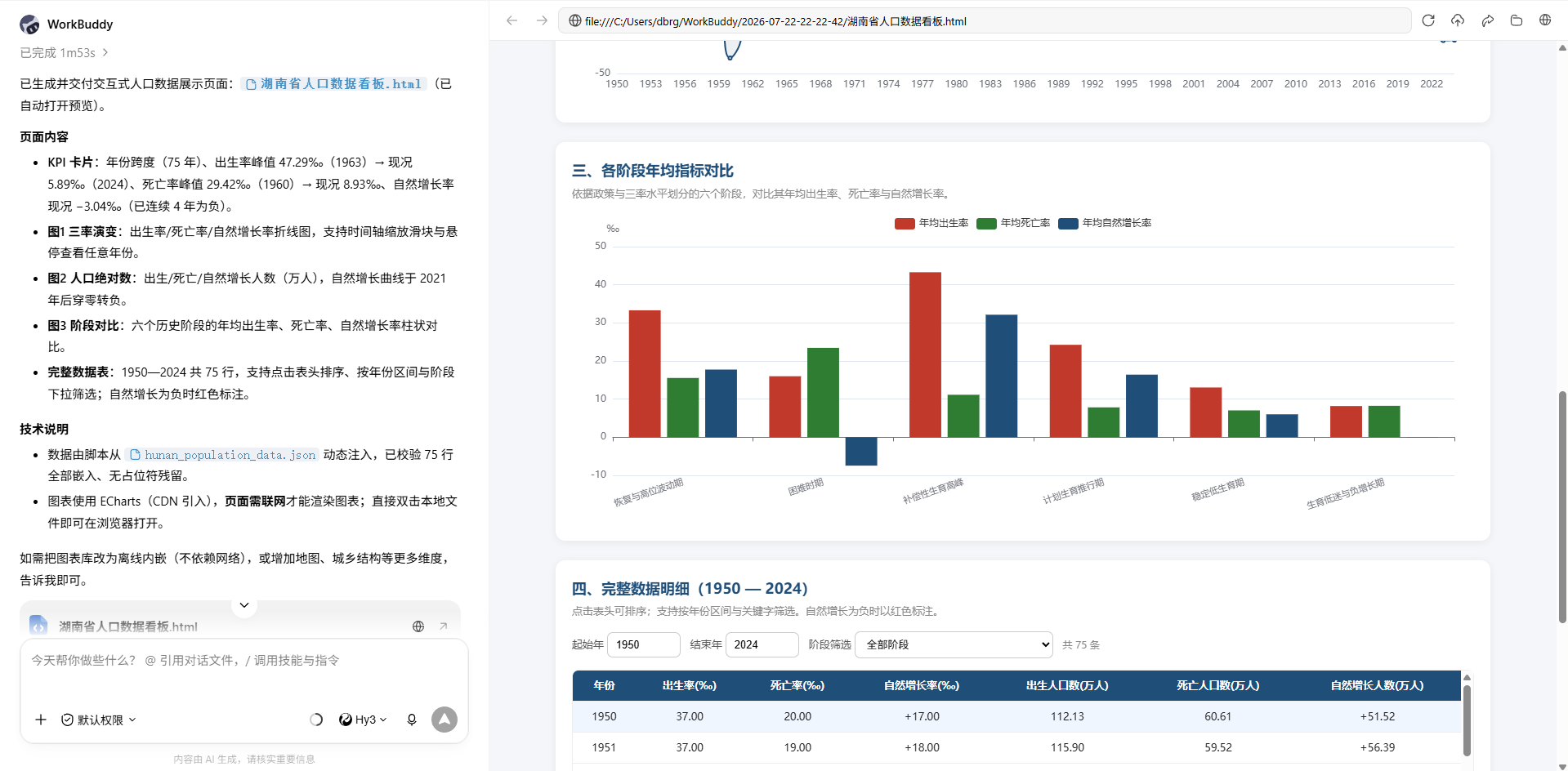Open the Hy3 model selector dropdown
Viewport: 1568px width, 771px height.
coord(363,720)
